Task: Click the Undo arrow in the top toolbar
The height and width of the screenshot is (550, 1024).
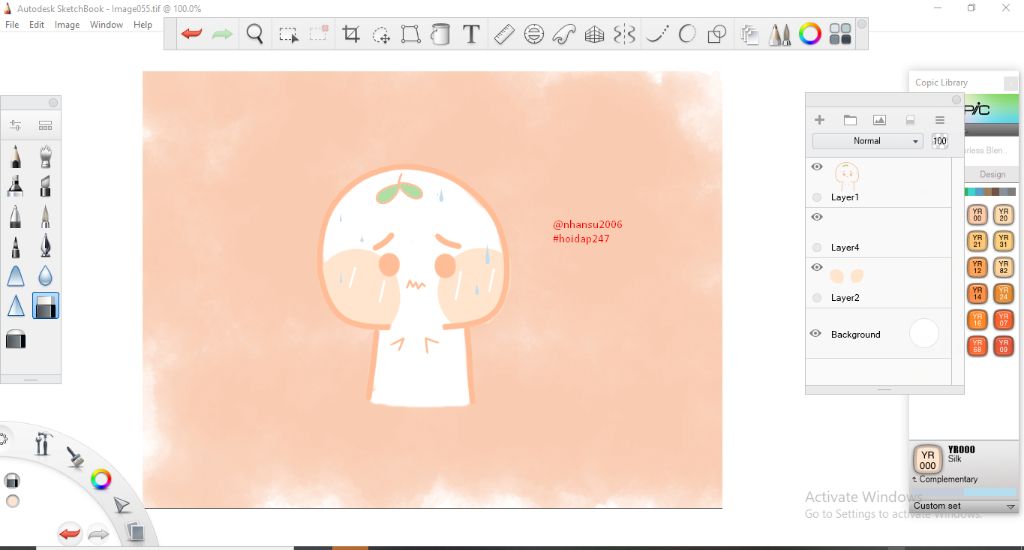Action: [191, 33]
